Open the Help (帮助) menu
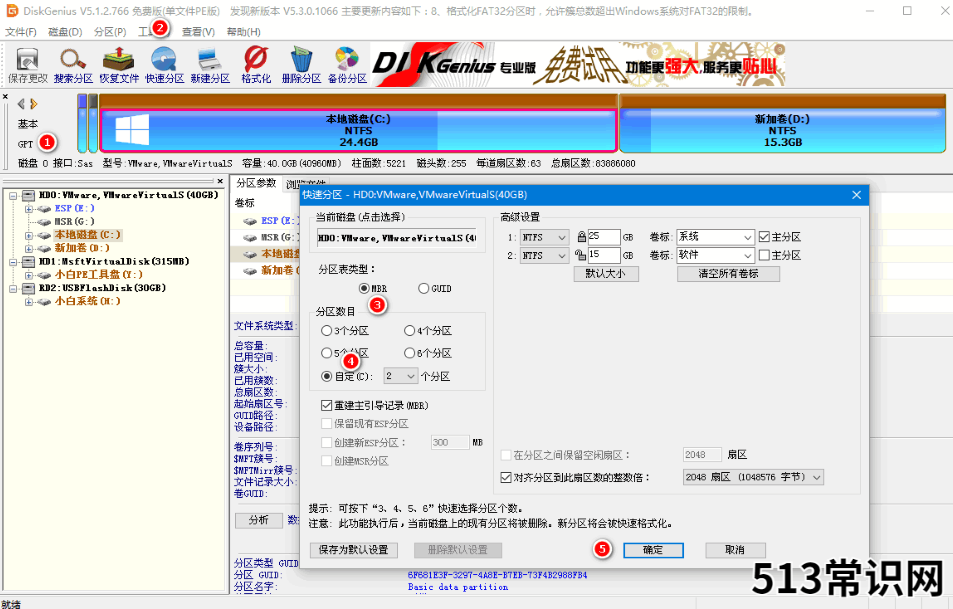The image size is (953, 609). coord(244,32)
